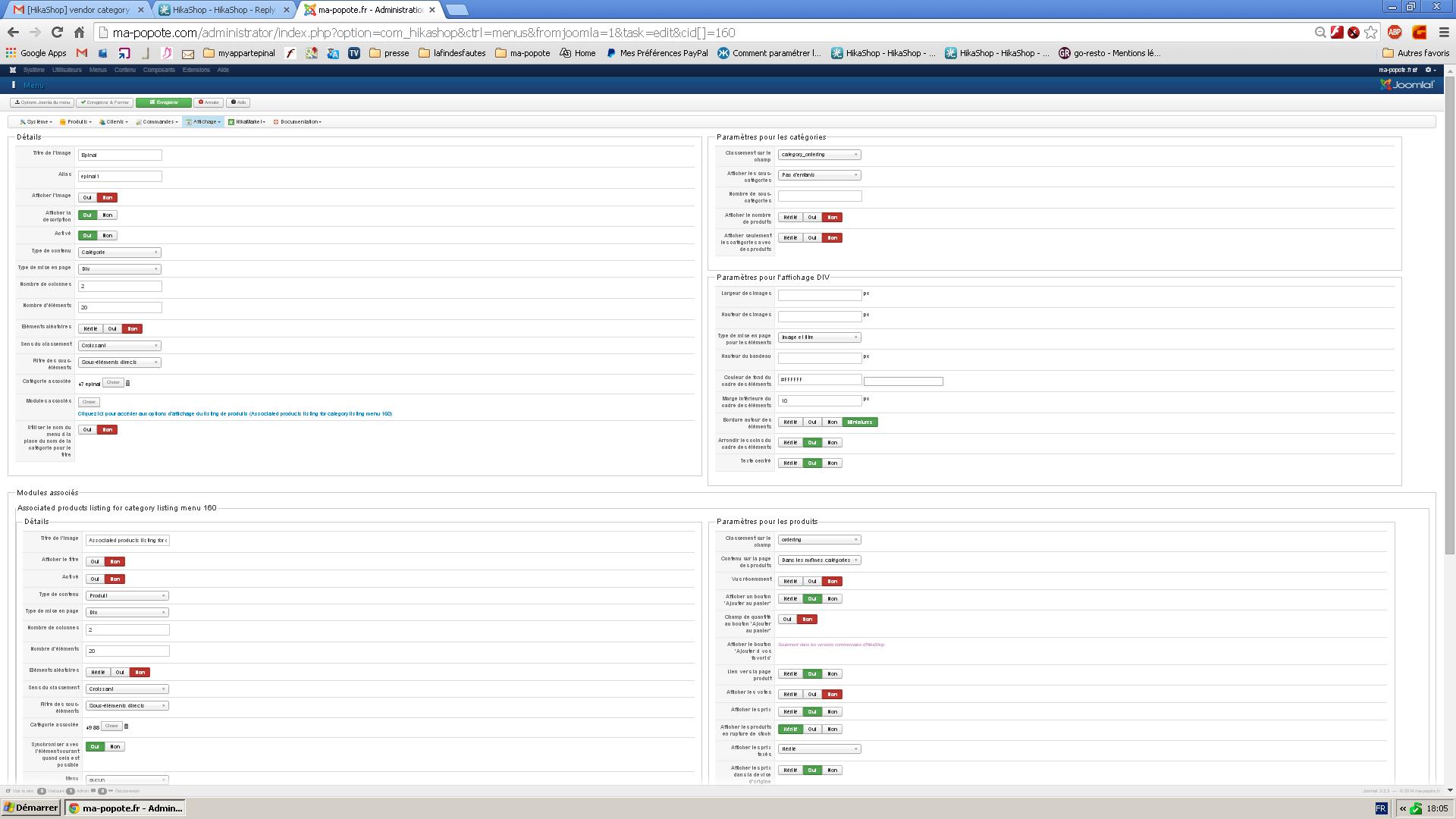This screenshot has height=819, width=1456.
Task: Open the 'Type de contenu' Catégorie dropdown
Action: click(119, 252)
